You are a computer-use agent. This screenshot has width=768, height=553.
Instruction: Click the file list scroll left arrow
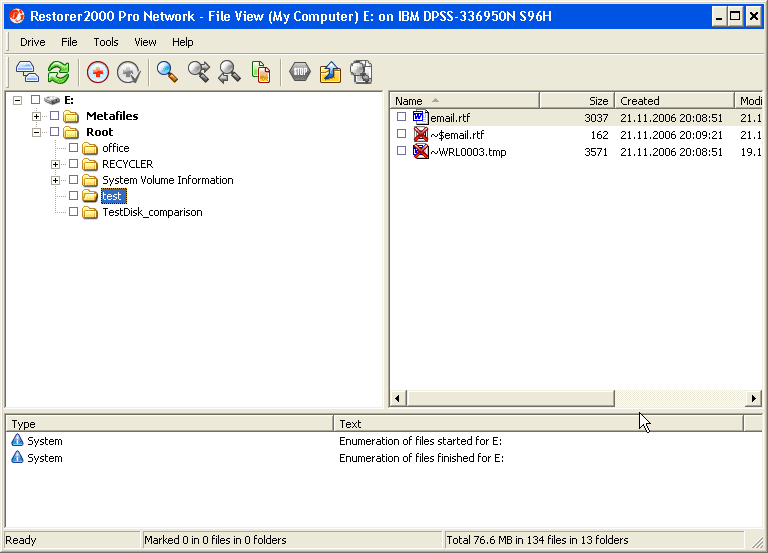[x=398, y=398]
